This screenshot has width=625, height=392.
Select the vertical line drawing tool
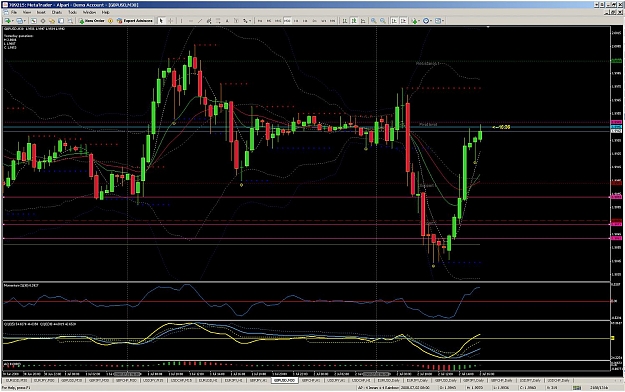point(181,21)
